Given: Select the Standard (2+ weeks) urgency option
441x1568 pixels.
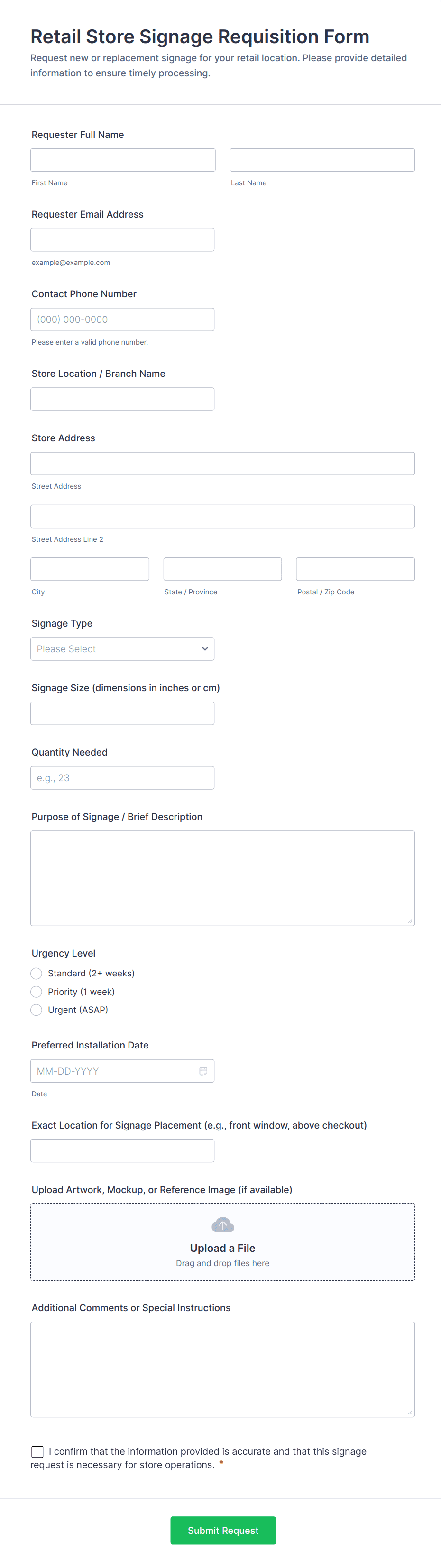Looking at the screenshot, I should (x=37, y=973).
